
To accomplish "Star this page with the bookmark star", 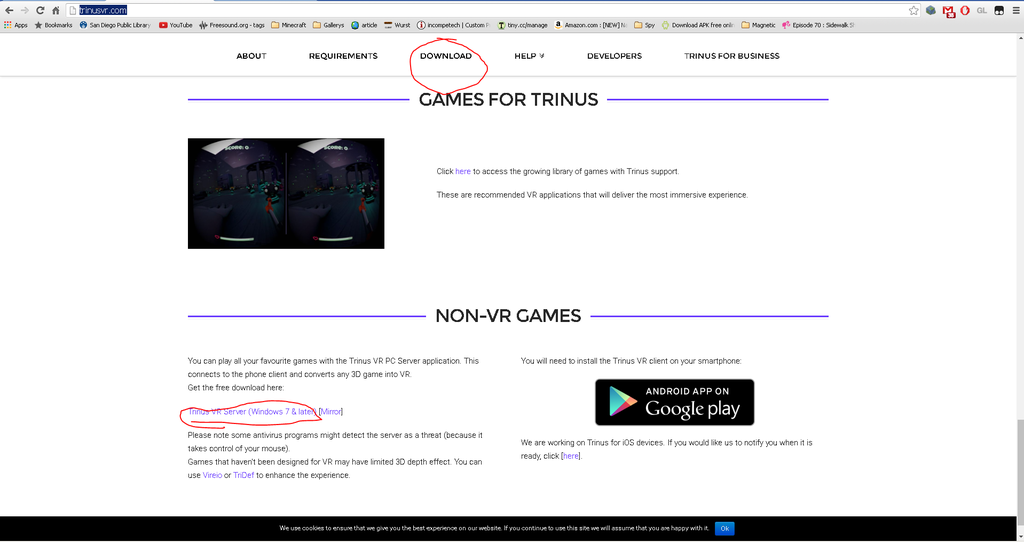I will point(914,10).
